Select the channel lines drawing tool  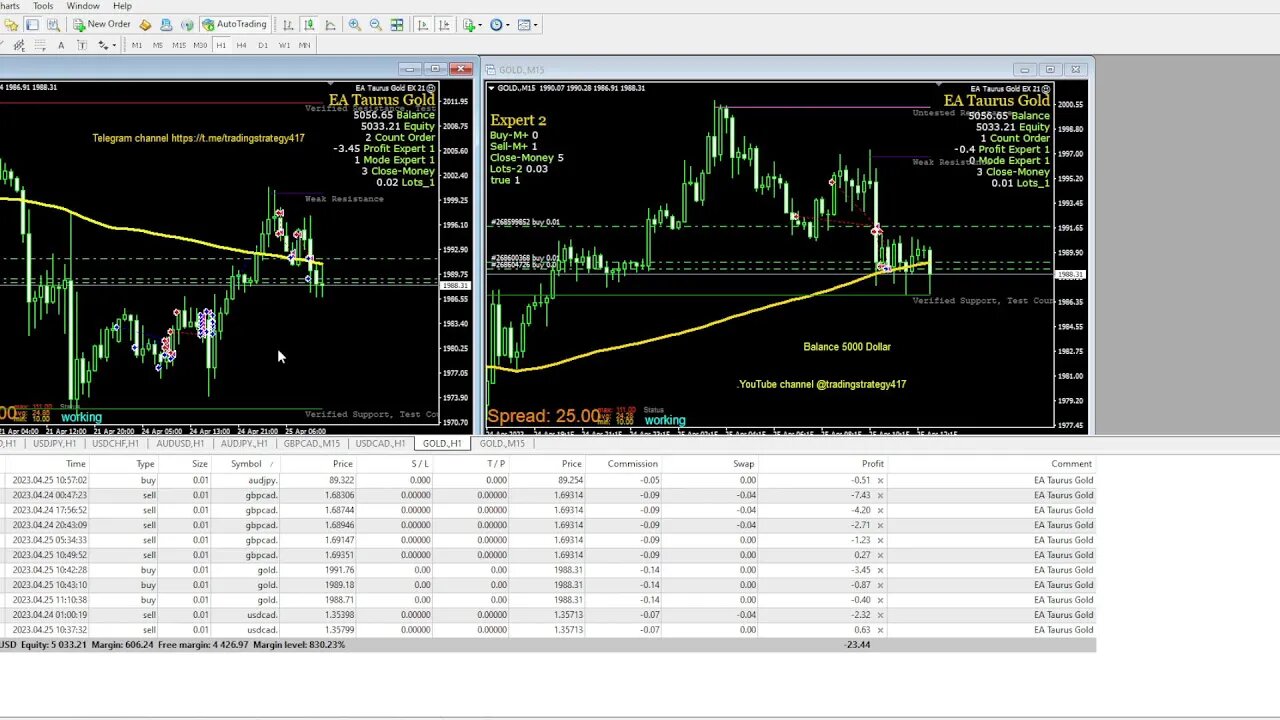(x=19, y=45)
